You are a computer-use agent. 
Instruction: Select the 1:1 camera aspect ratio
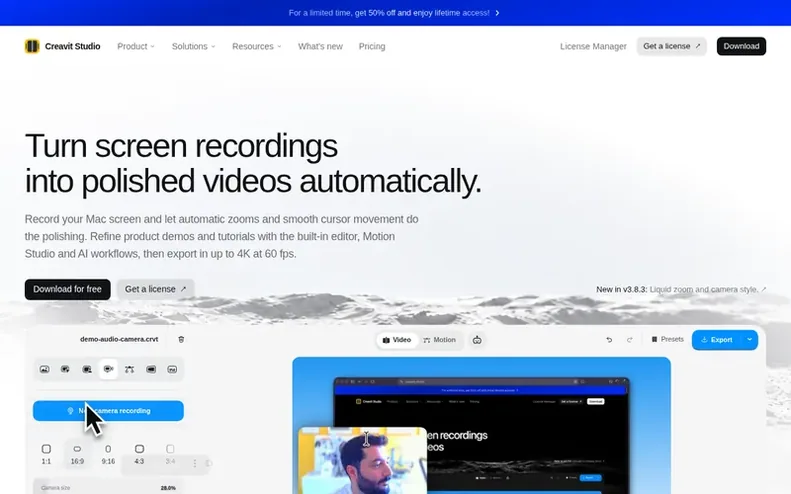46,454
